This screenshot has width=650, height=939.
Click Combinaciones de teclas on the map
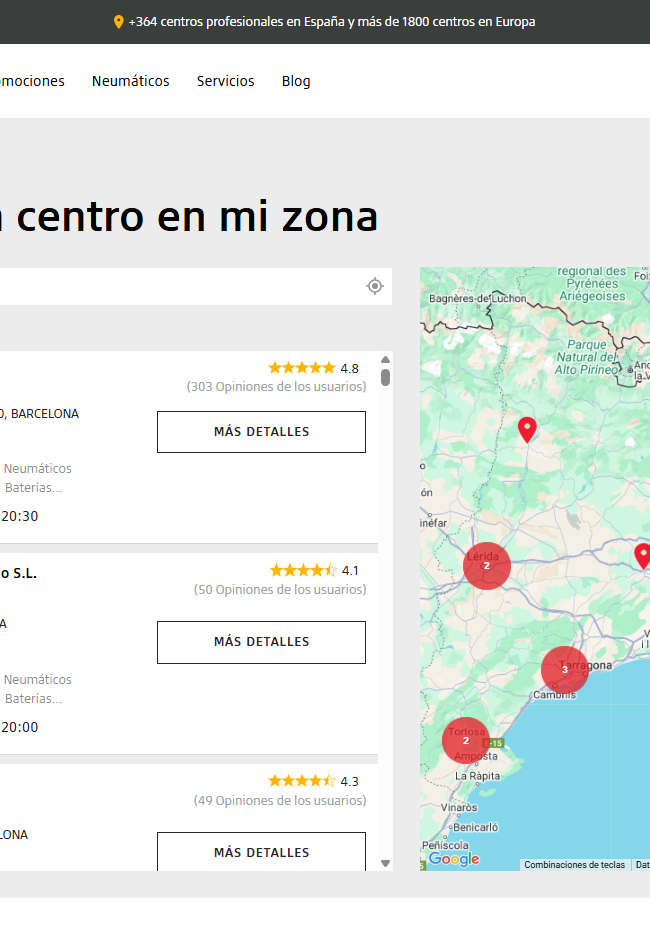coord(575,865)
